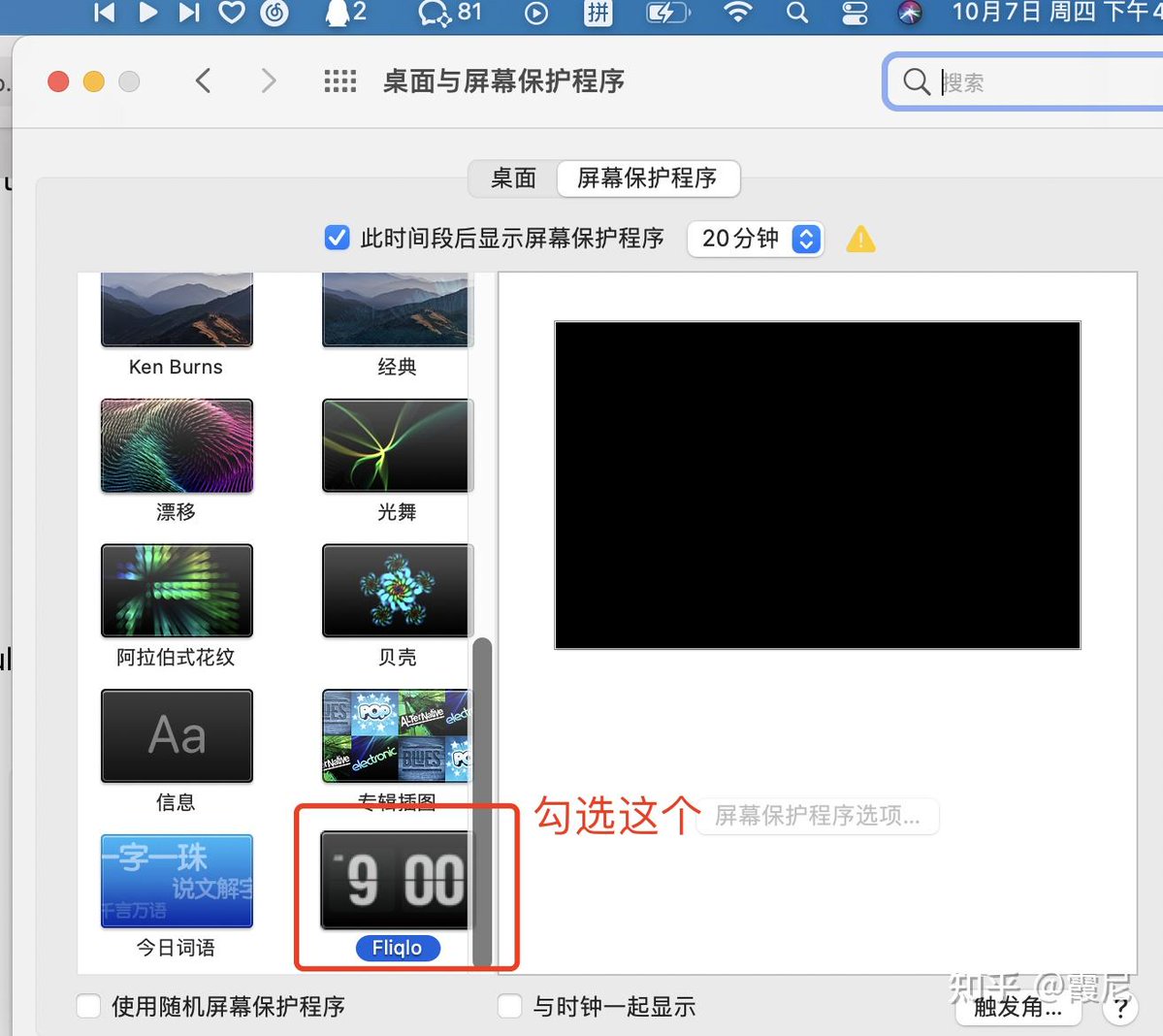Click circled play icon in menu bar

[x=536, y=13]
